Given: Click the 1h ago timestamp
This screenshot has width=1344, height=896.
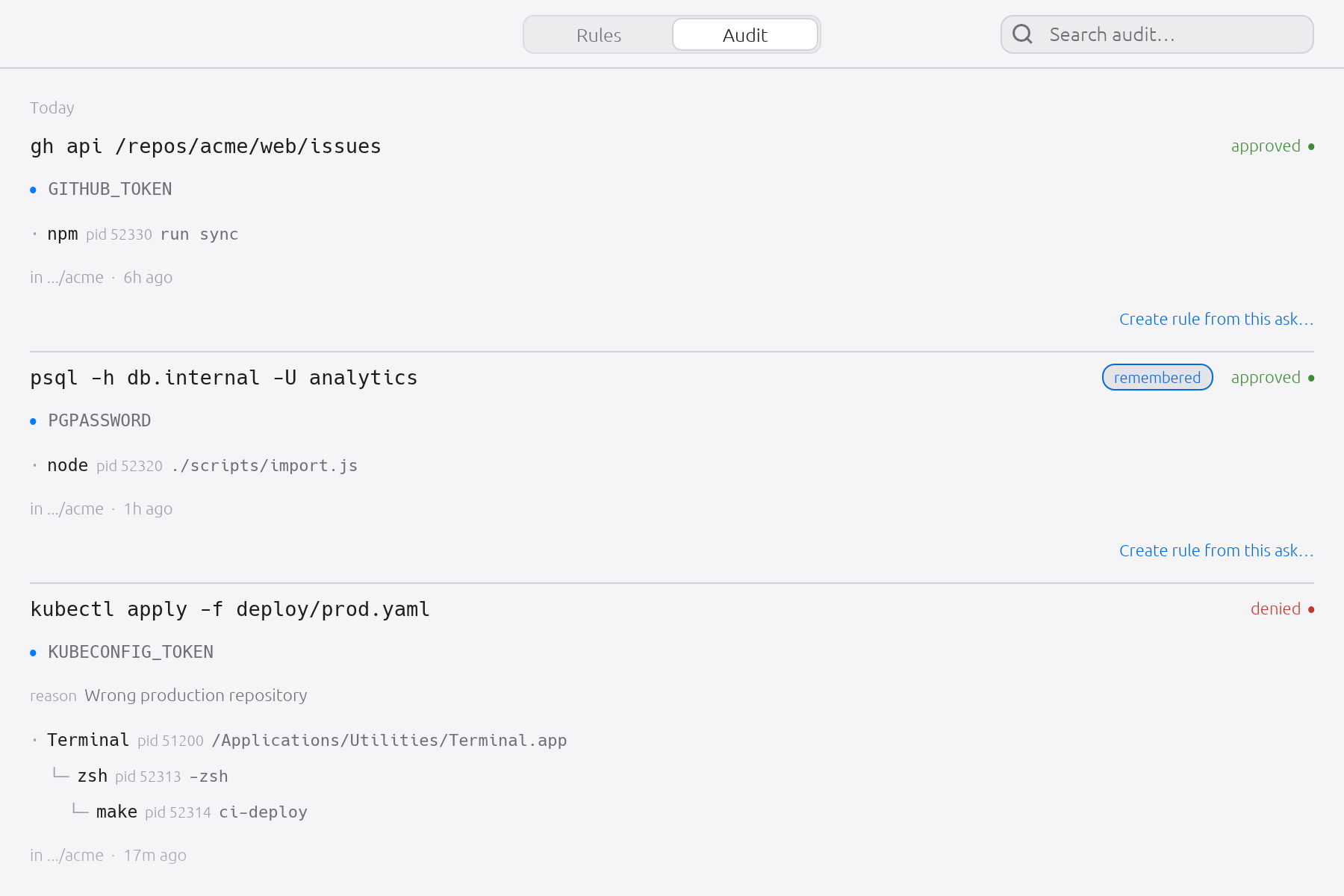Looking at the screenshot, I should tap(148, 509).
